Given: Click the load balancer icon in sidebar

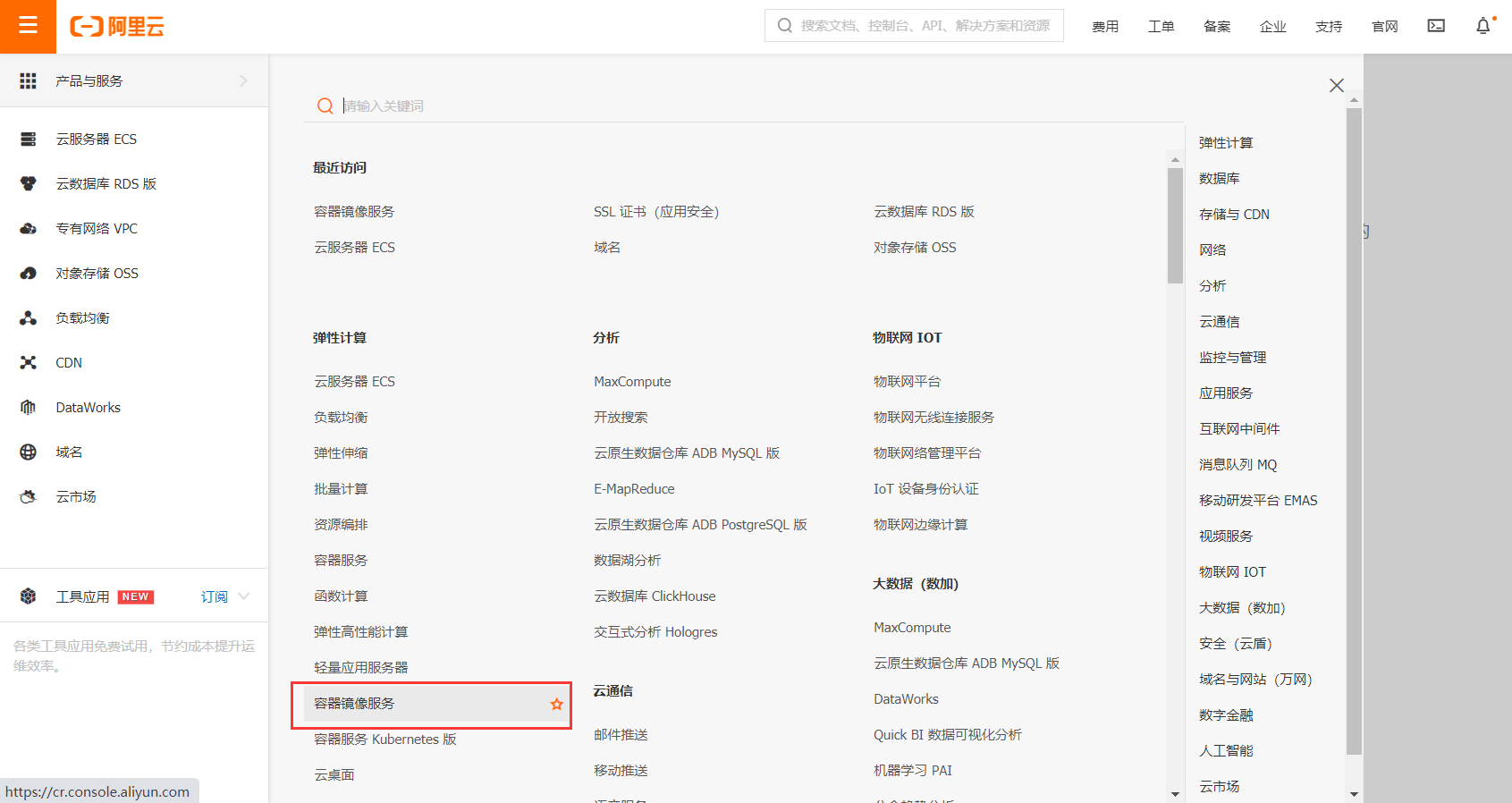Looking at the screenshot, I should tap(29, 318).
